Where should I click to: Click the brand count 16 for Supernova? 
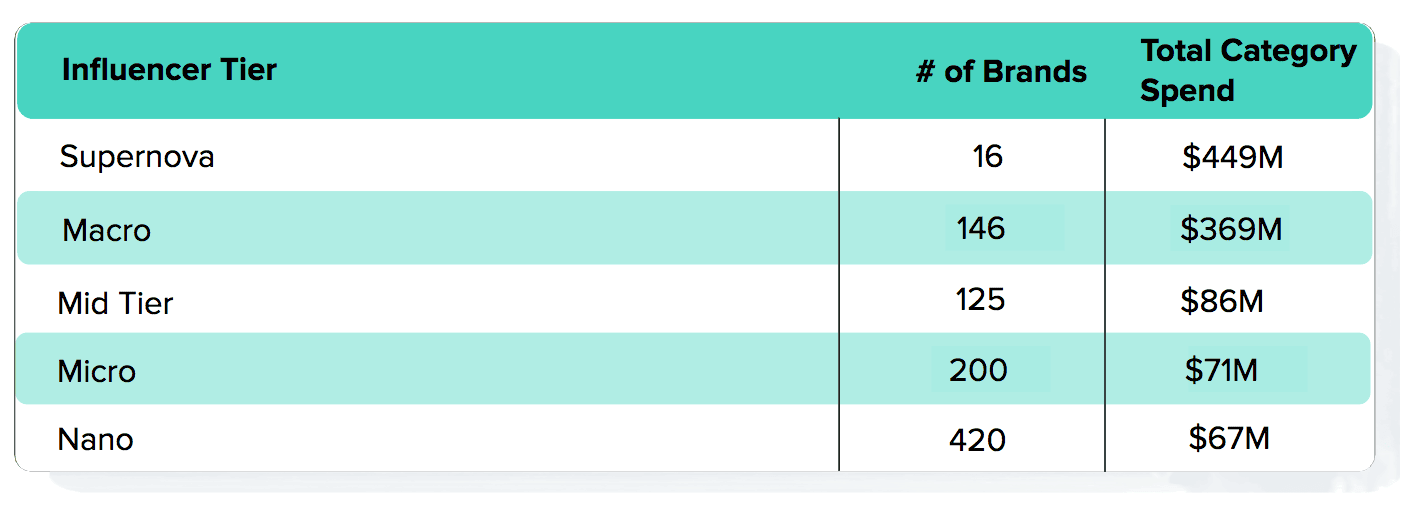pyautogui.click(x=987, y=156)
